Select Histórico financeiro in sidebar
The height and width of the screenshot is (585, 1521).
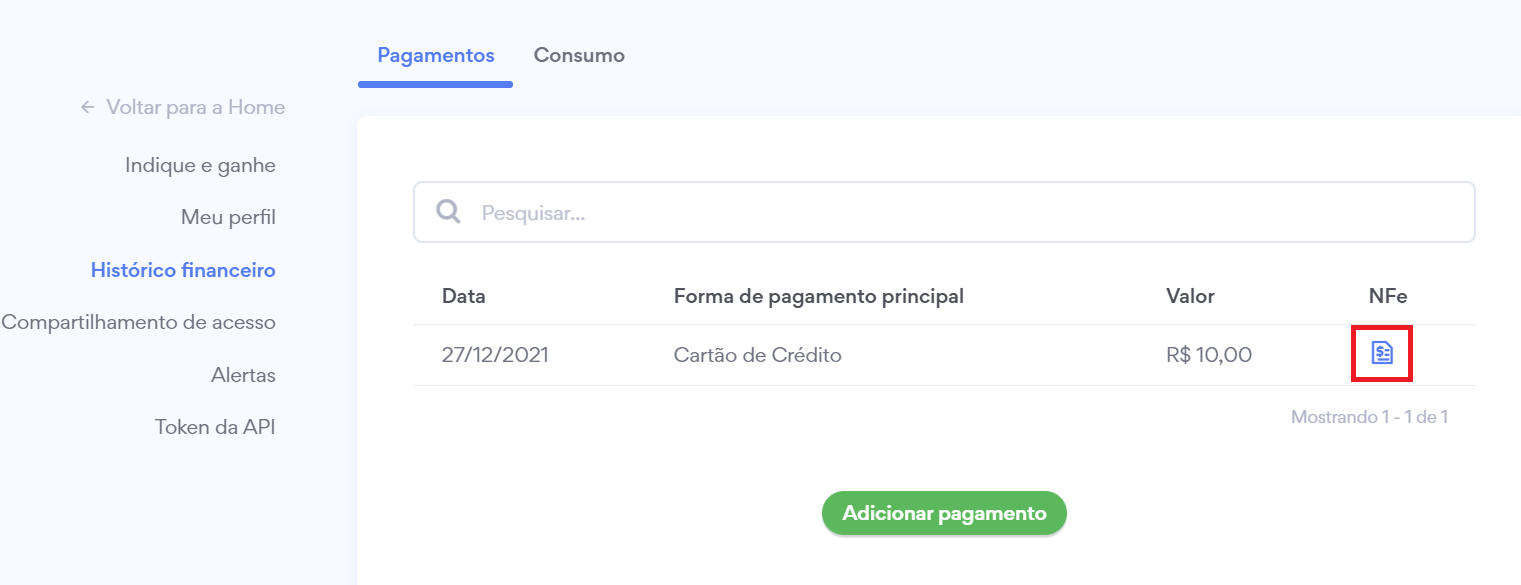click(183, 270)
